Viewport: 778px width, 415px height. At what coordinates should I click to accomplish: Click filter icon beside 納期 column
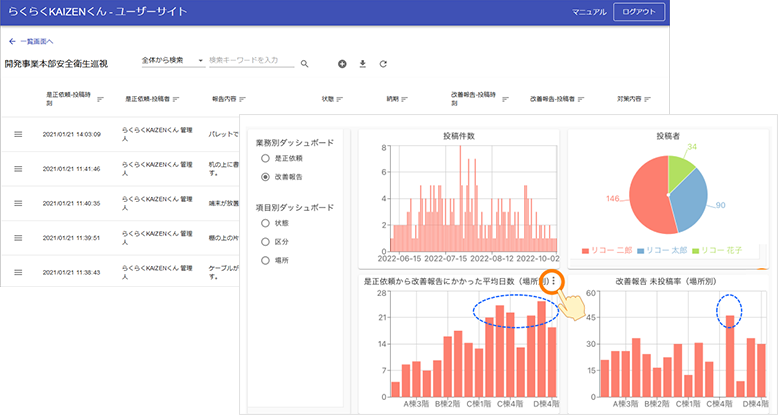coord(406,99)
